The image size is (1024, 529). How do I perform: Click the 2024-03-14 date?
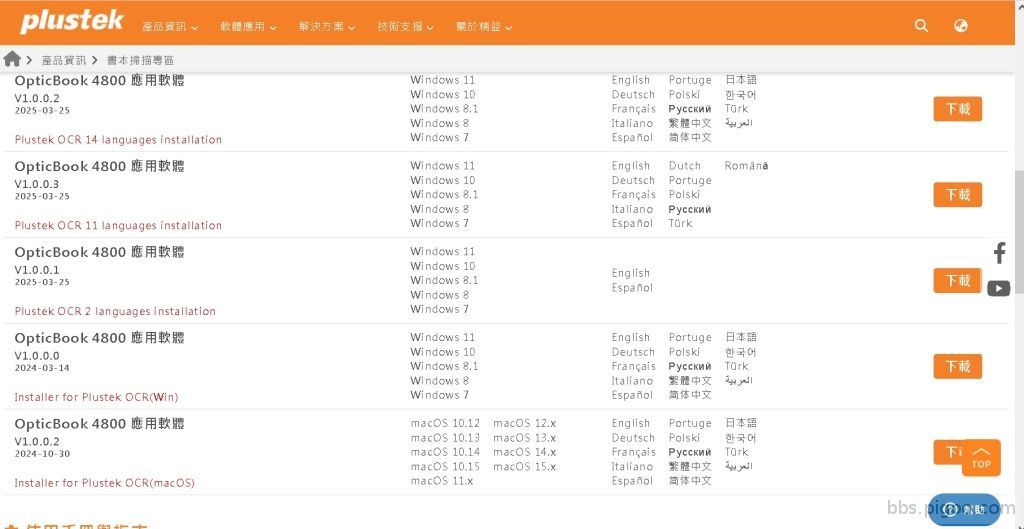click(42, 368)
